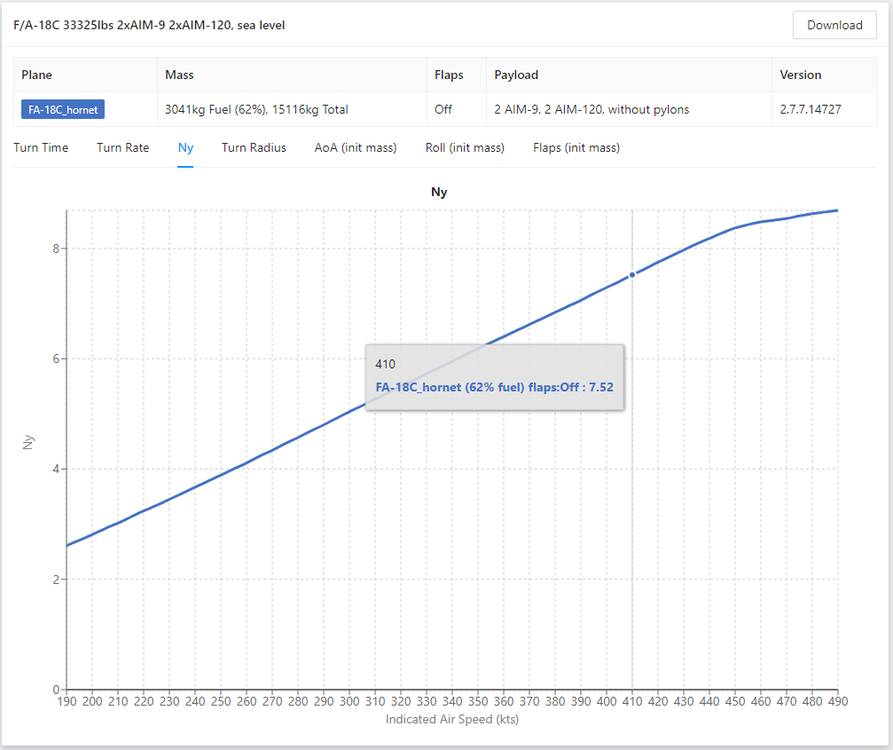The image size is (893, 750).
Task: Select the FA-18C_hornet plane tag
Action: 64,110
